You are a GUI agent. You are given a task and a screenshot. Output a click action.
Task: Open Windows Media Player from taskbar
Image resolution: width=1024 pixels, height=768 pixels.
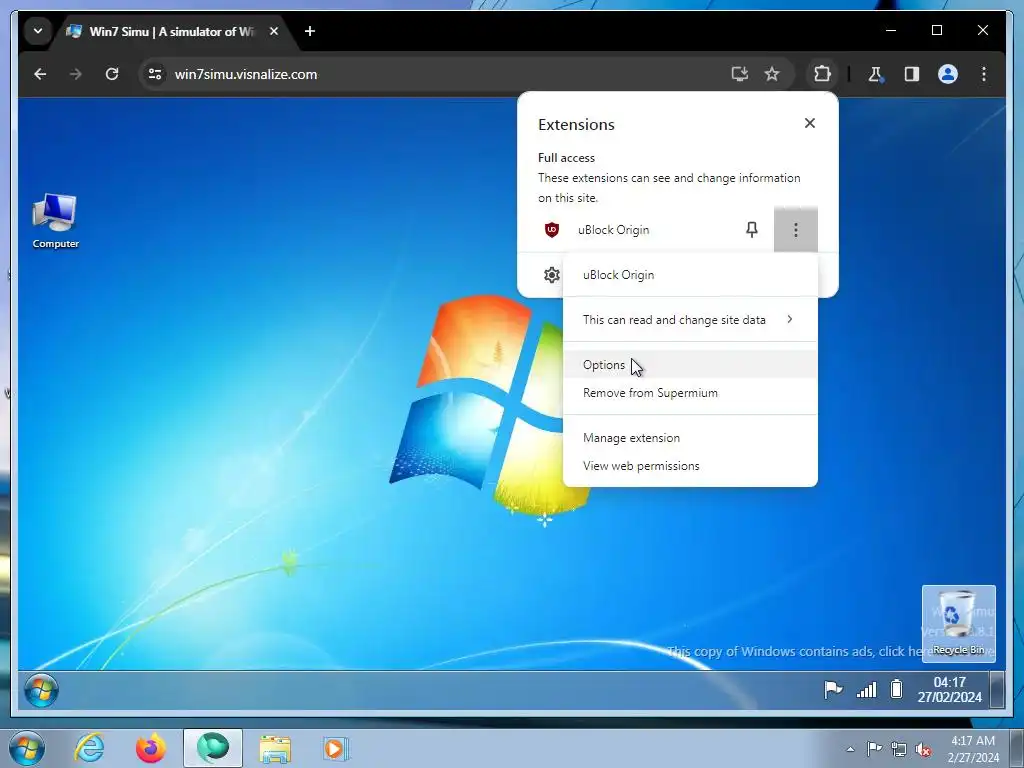click(336, 748)
